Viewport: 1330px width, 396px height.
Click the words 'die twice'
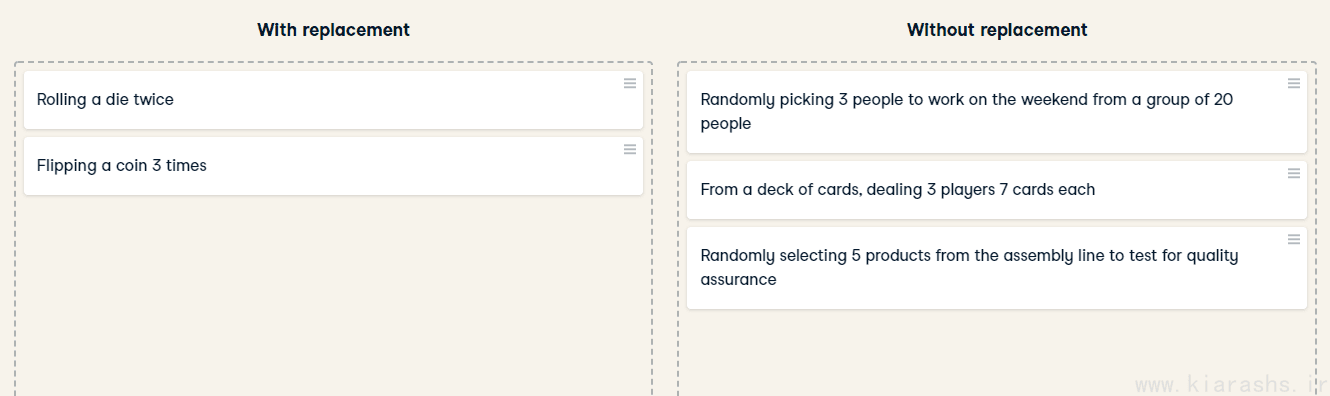tap(139, 100)
